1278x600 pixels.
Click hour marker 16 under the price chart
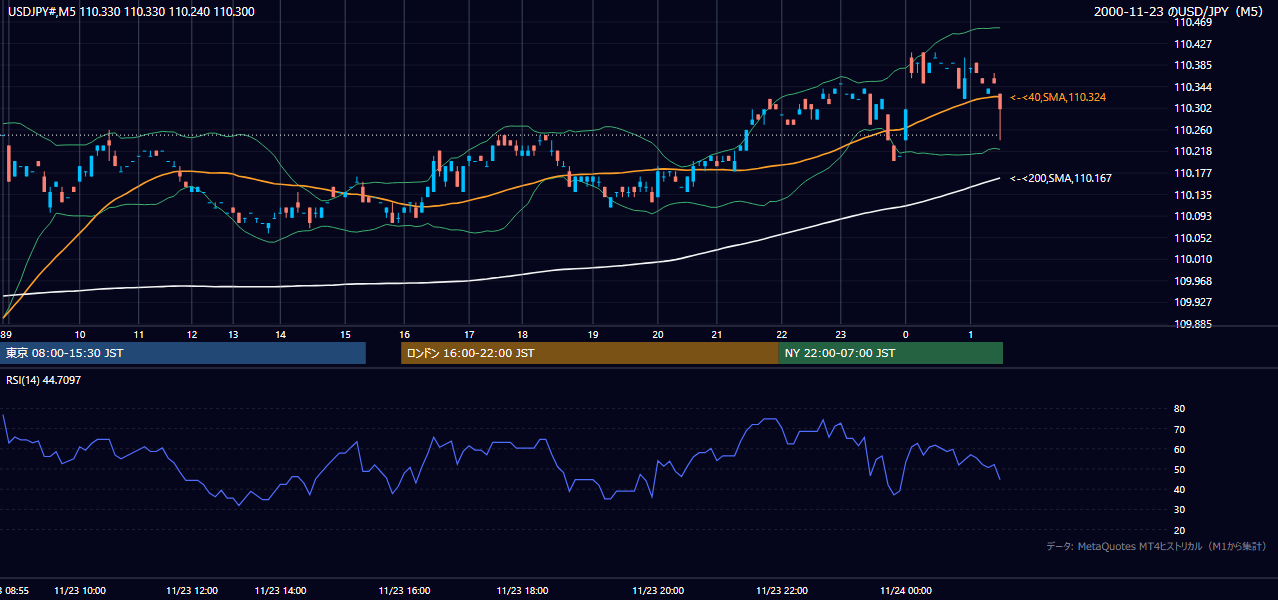click(405, 335)
